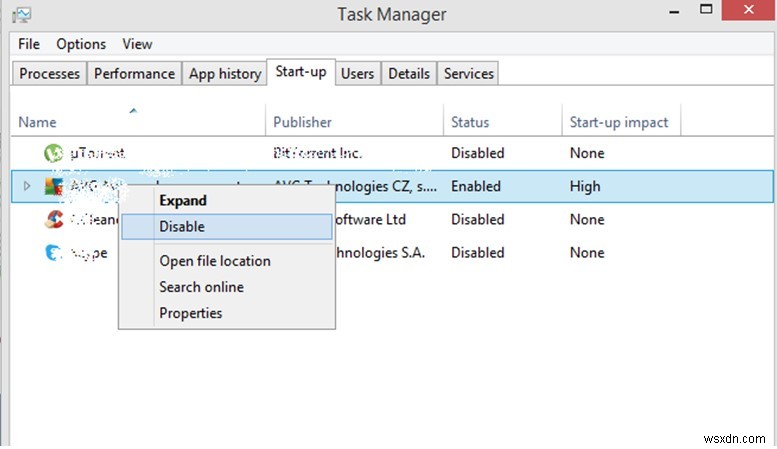
Task: Minimize the Task Manager window
Action: click(x=674, y=10)
